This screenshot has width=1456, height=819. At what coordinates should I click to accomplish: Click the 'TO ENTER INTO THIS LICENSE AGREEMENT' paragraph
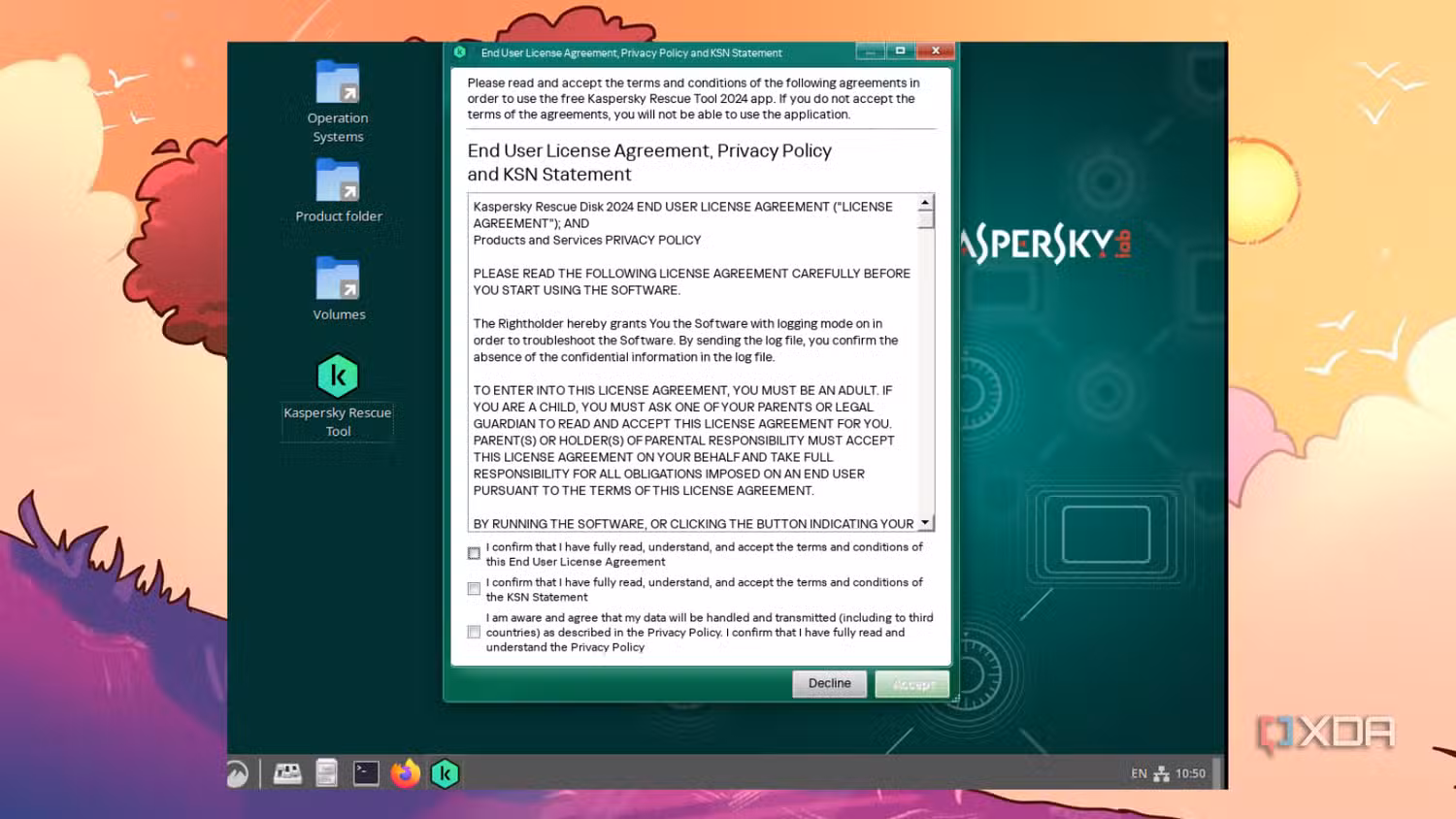[x=684, y=441]
